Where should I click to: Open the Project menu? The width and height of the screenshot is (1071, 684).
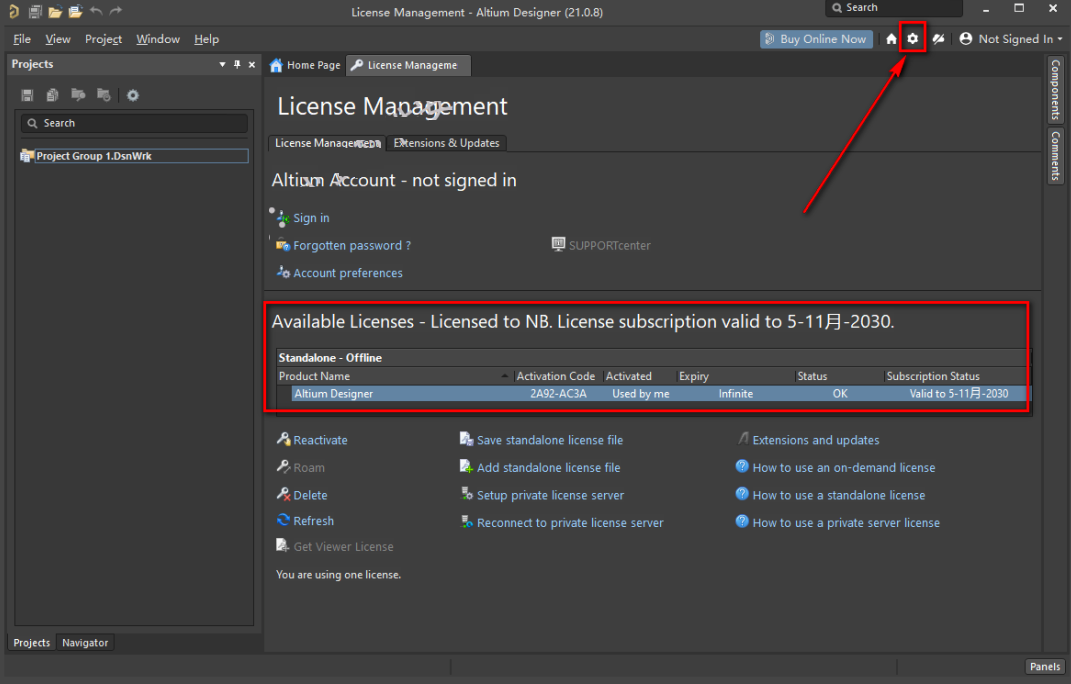click(x=103, y=39)
